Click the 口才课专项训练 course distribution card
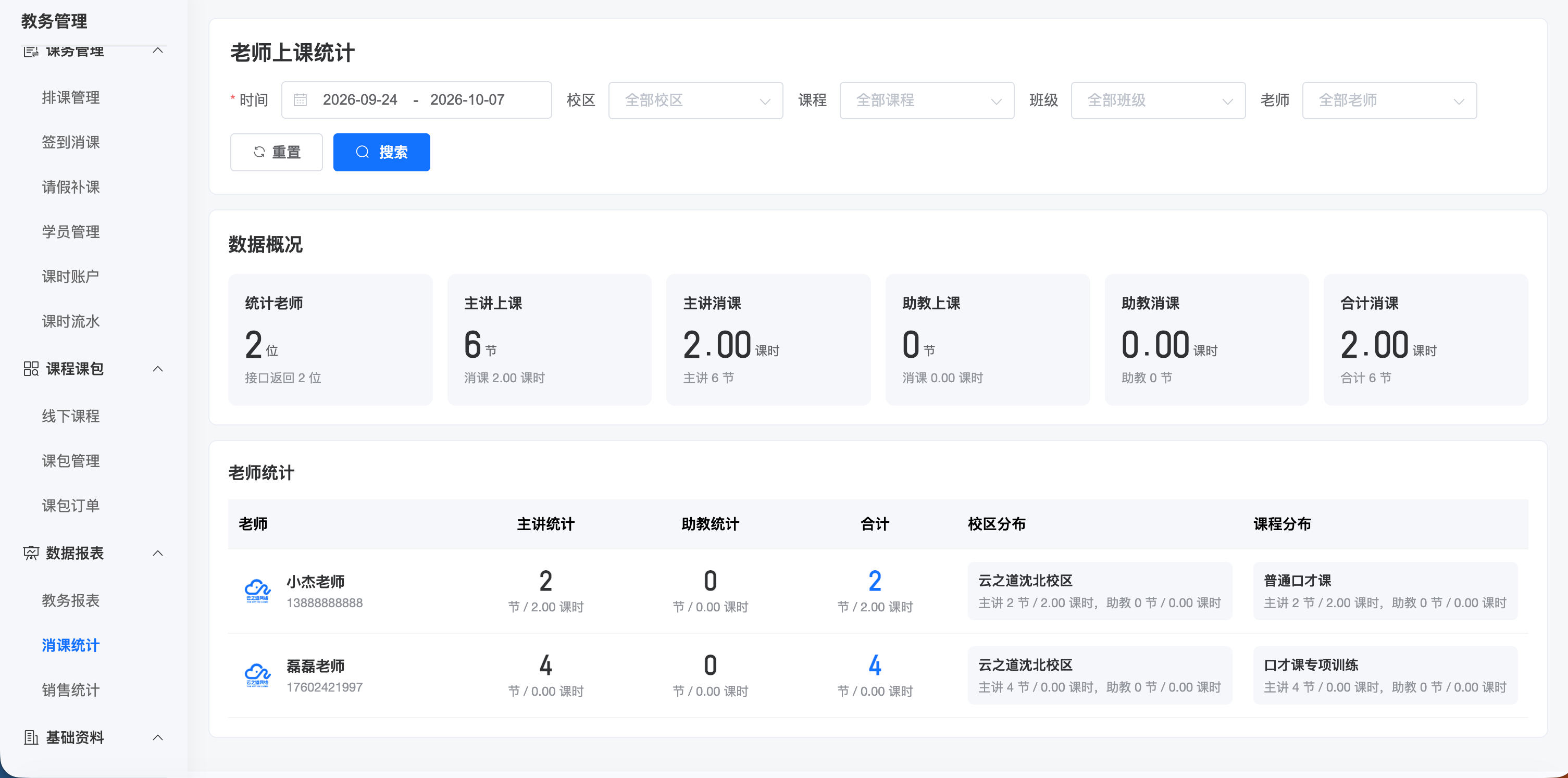The width and height of the screenshot is (1568, 778). pyautogui.click(x=1385, y=675)
